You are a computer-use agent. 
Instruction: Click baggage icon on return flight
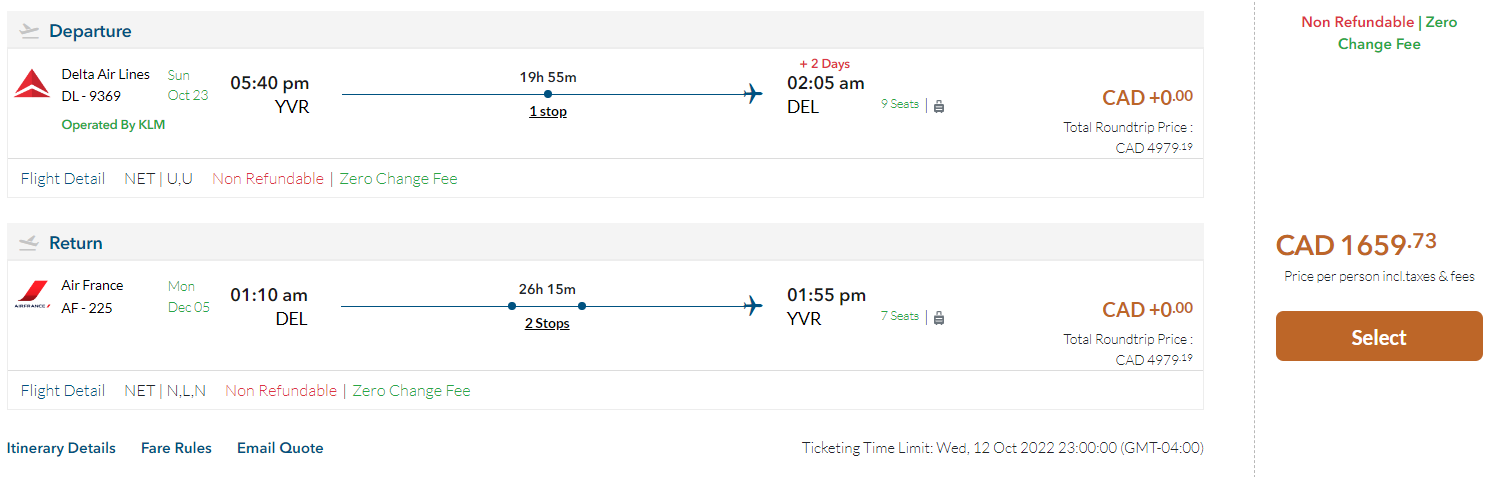[939, 317]
